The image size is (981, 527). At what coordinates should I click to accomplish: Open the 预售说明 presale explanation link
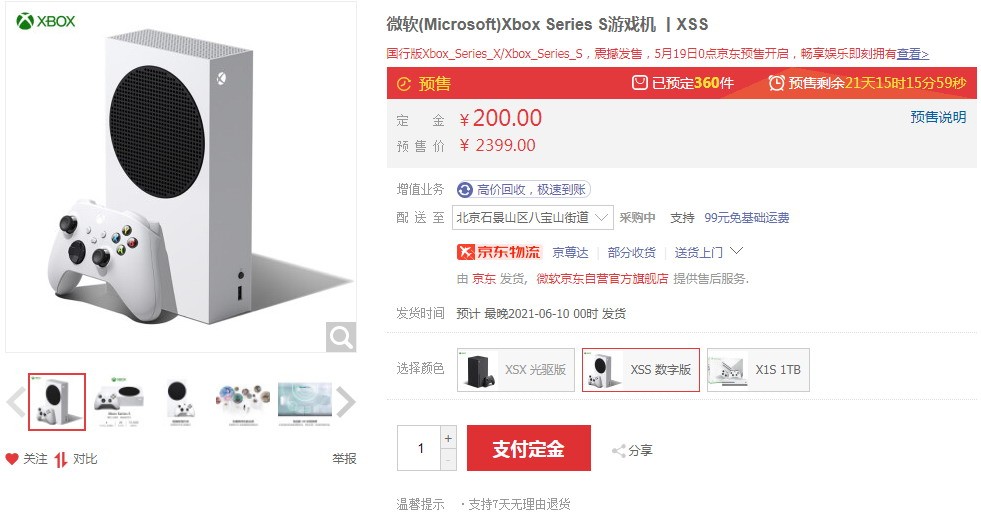[938, 117]
